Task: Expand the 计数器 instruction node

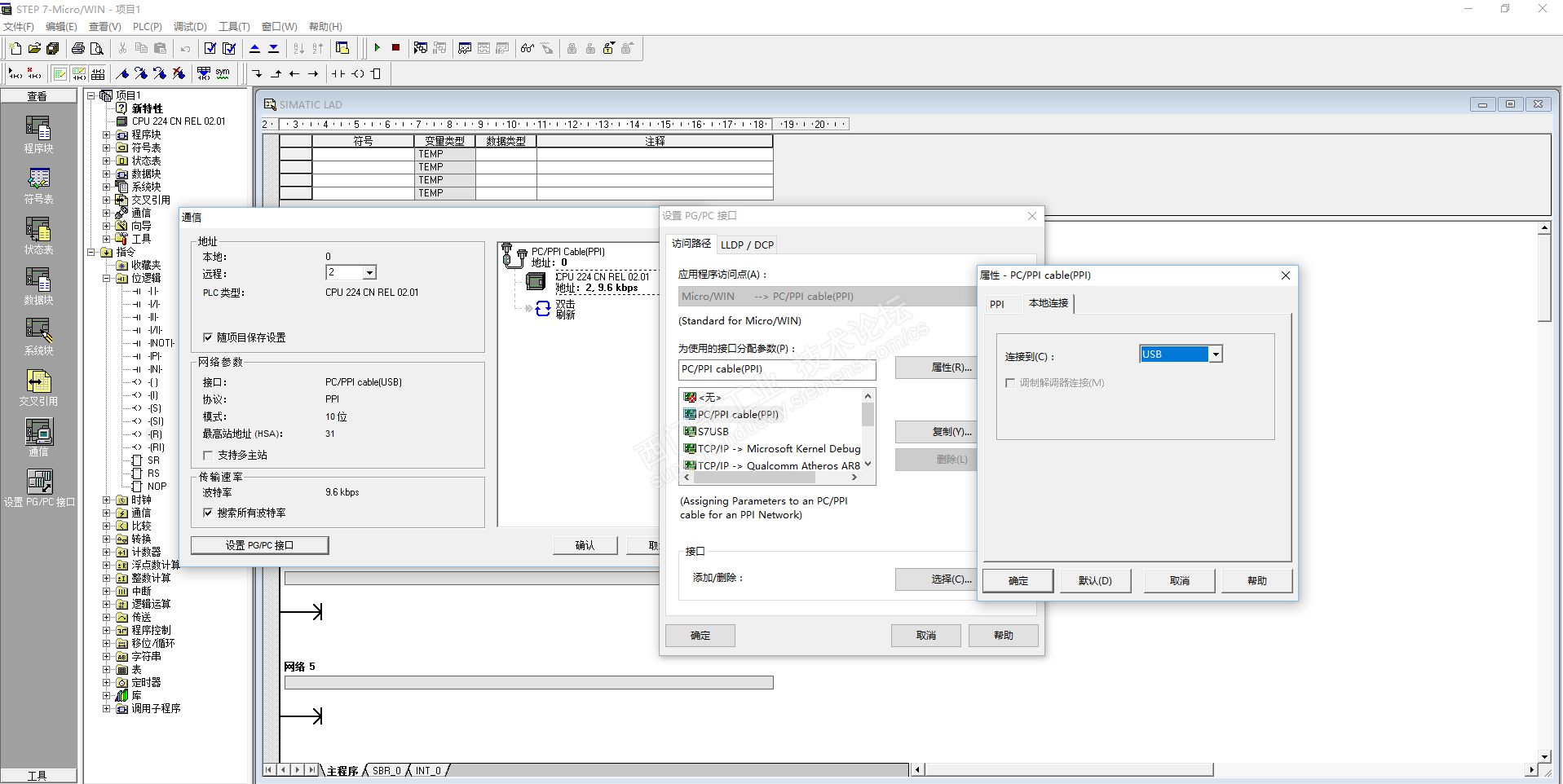Action: [106, 553]
